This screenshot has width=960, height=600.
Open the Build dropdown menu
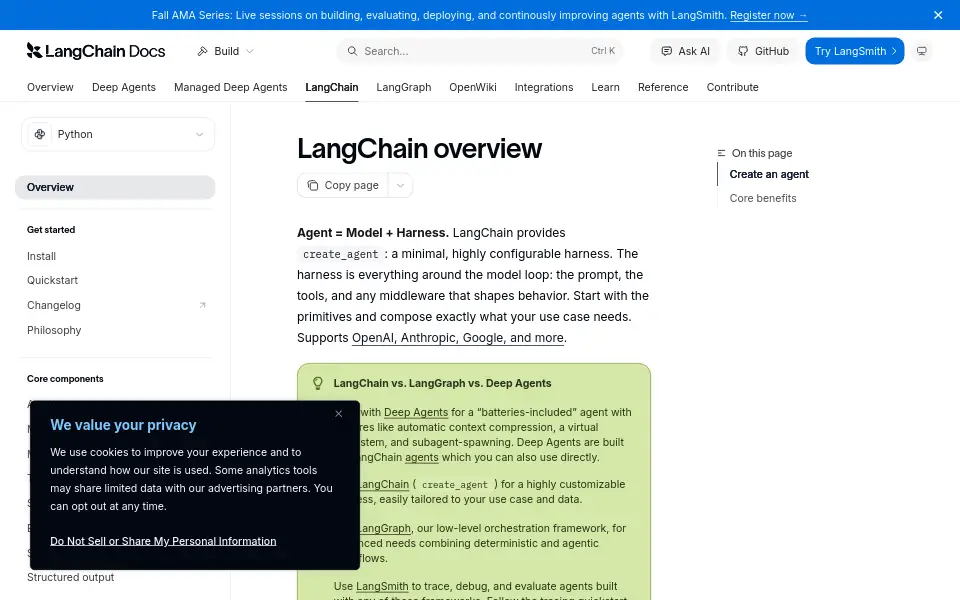tap(225, 51)
